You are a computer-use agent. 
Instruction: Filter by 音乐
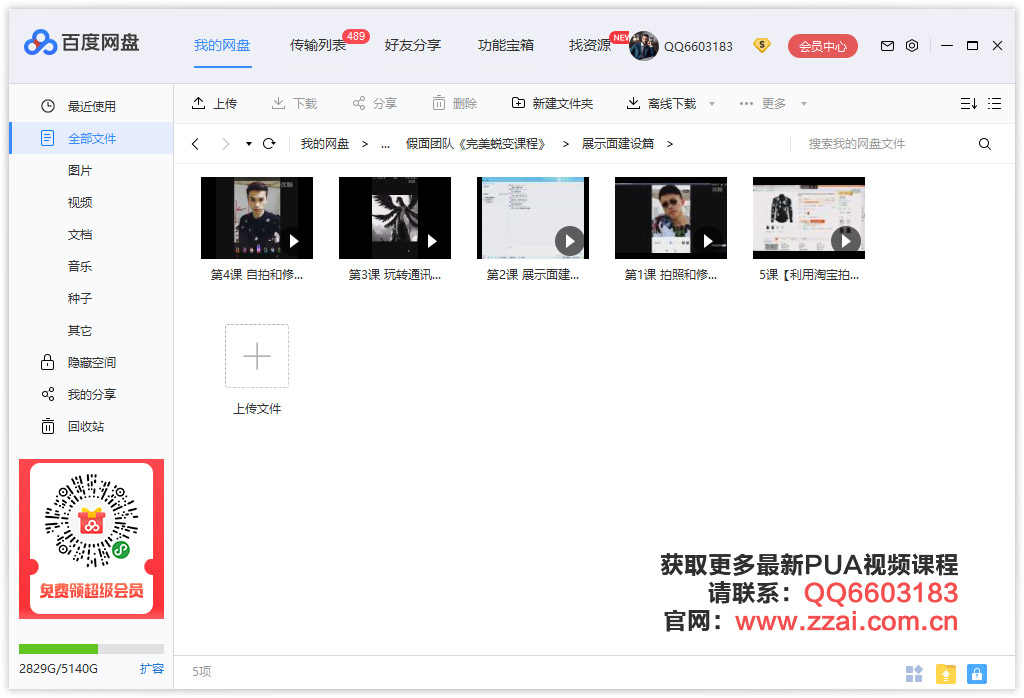pyautogui.click(x=80, y=266)
